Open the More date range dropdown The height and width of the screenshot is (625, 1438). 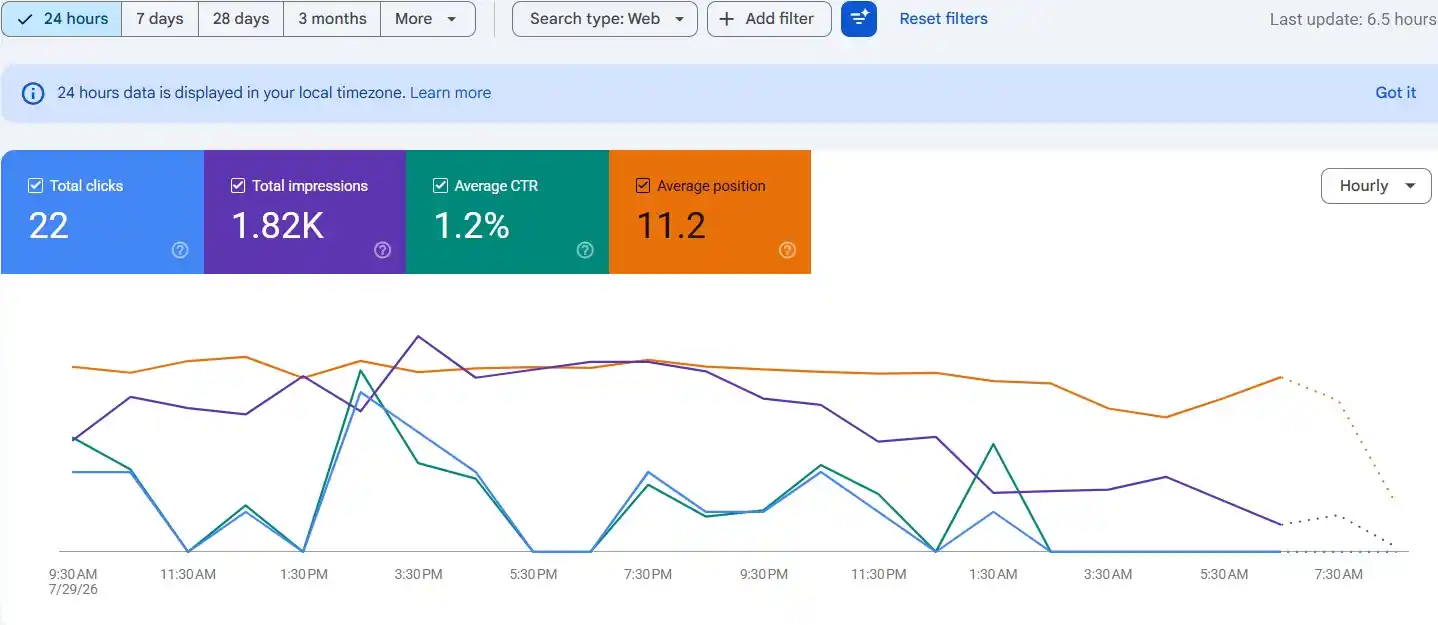coord(427,19)
